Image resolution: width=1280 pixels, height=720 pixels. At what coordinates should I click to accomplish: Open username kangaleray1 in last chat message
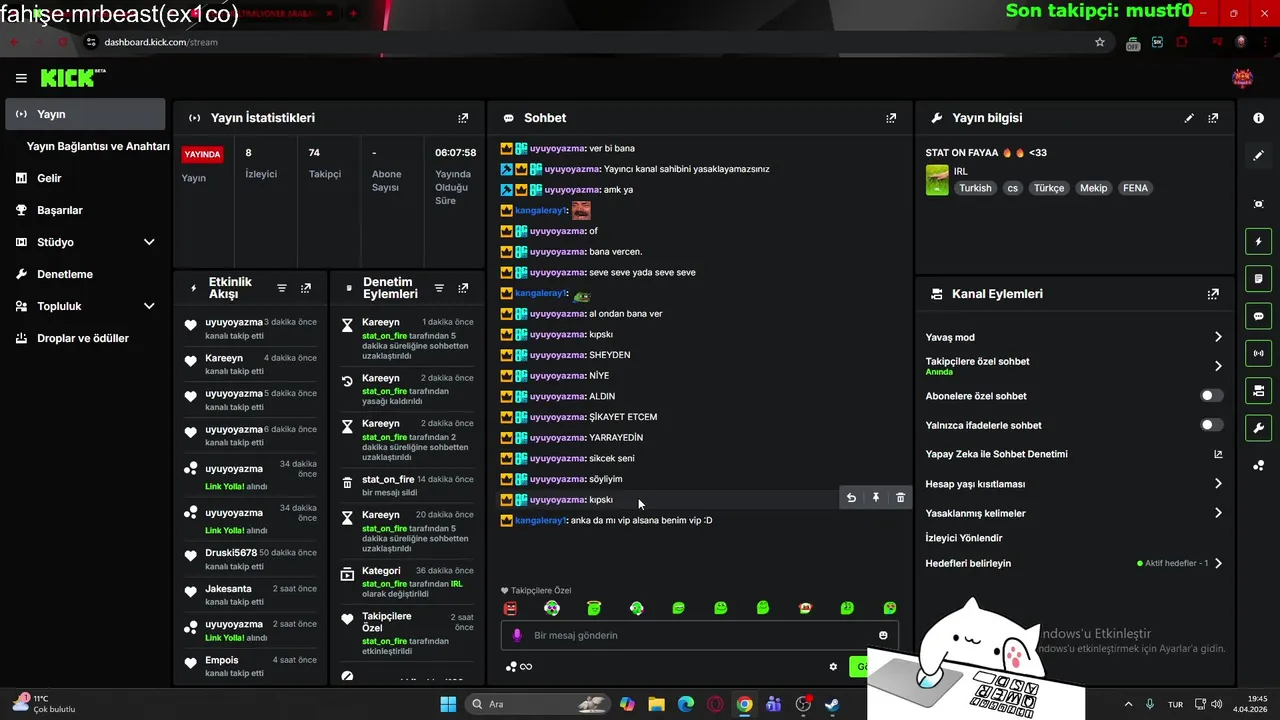[x=541, y=520]
